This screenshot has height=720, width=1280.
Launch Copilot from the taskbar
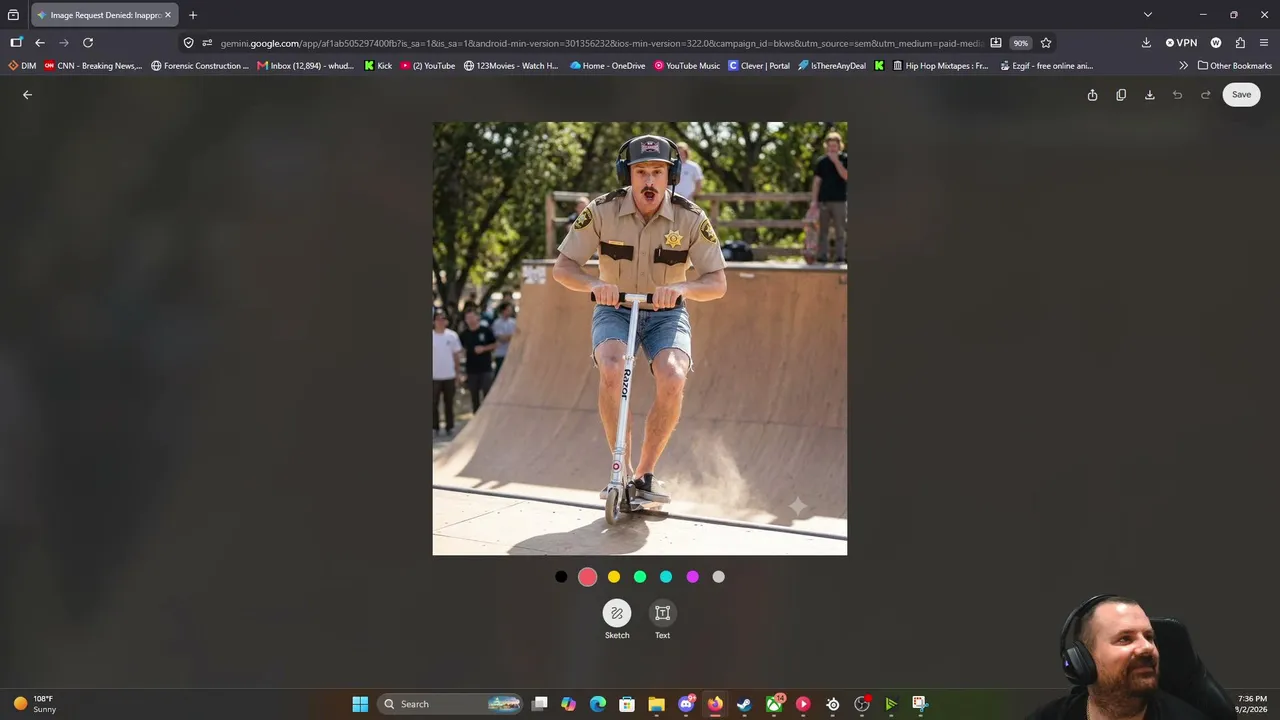[x=569, y=704]
